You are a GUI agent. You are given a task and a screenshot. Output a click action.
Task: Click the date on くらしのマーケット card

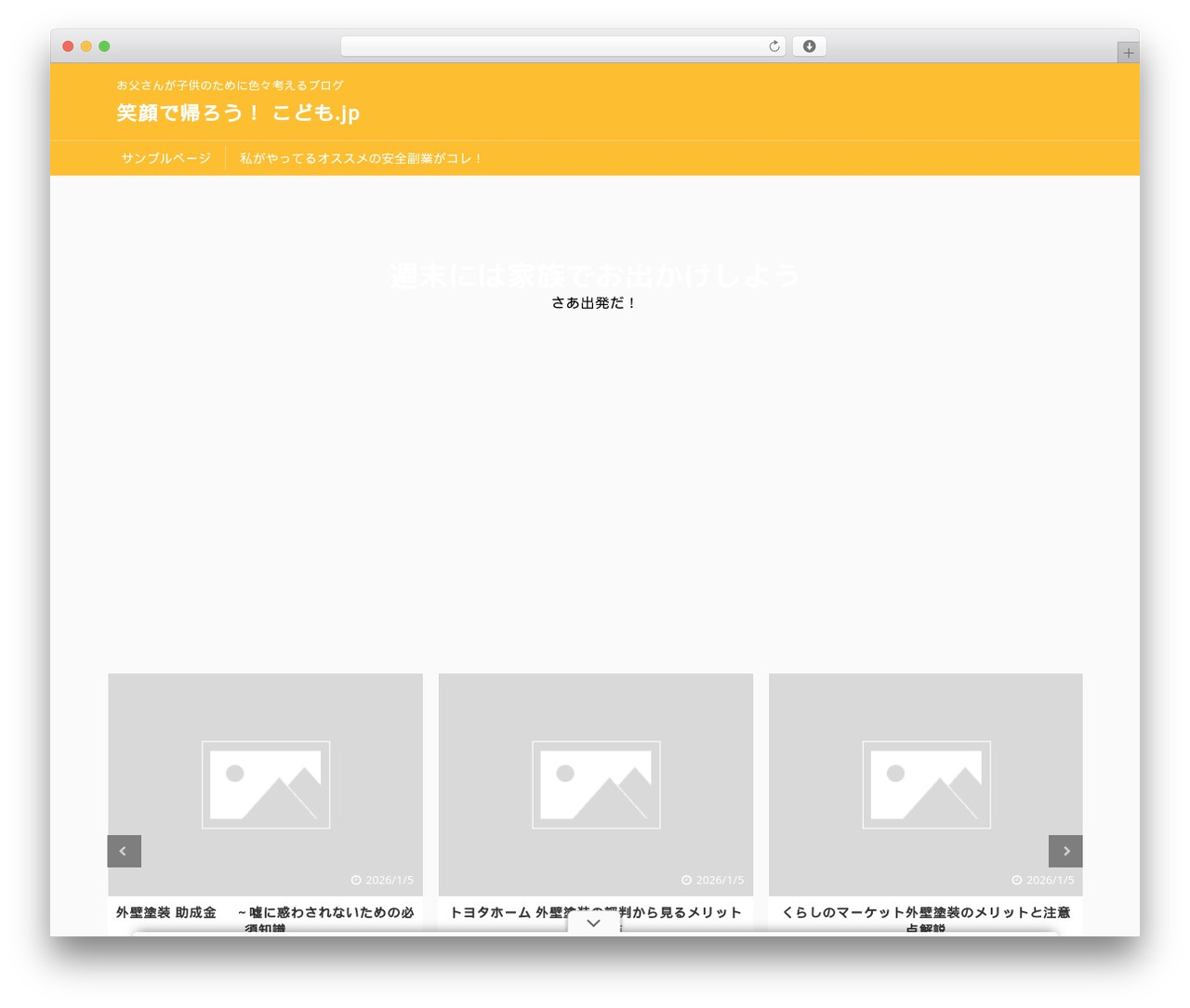(1042, 880)
